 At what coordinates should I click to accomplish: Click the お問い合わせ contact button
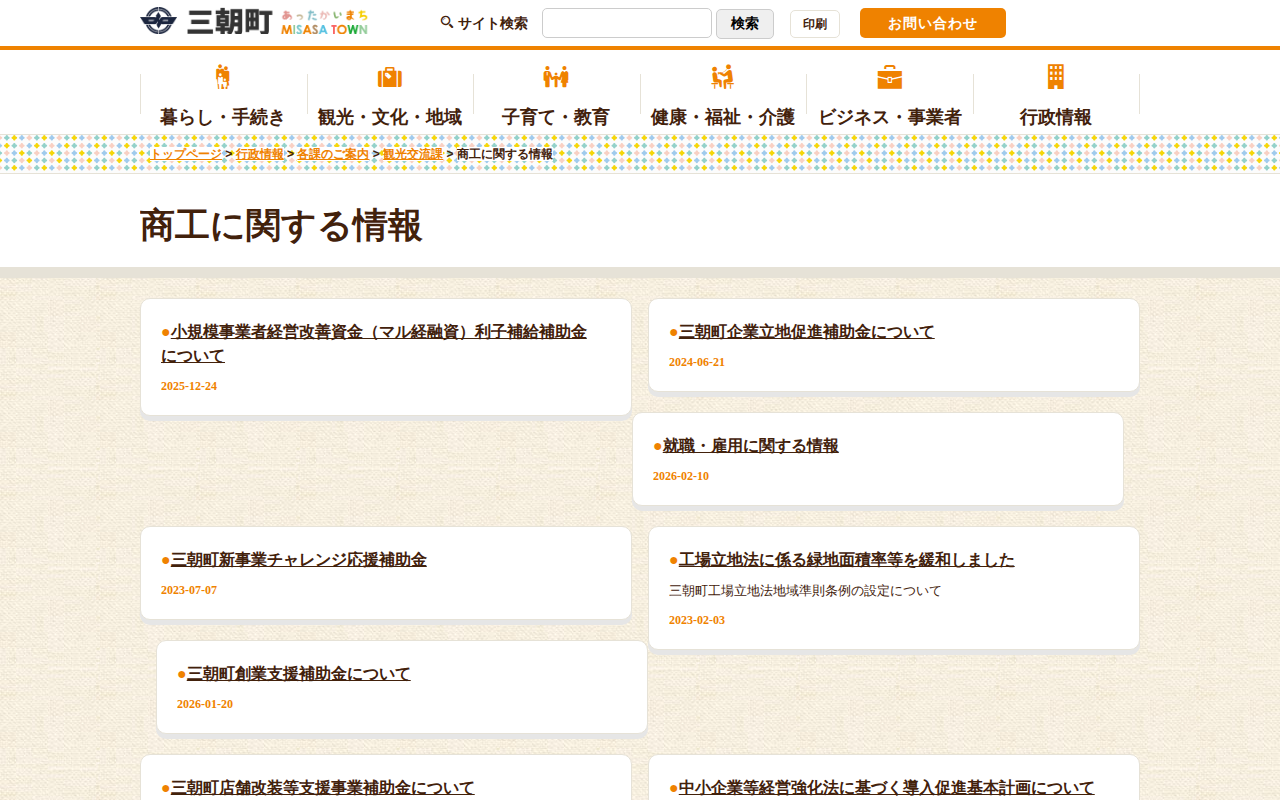coord(933,23)
